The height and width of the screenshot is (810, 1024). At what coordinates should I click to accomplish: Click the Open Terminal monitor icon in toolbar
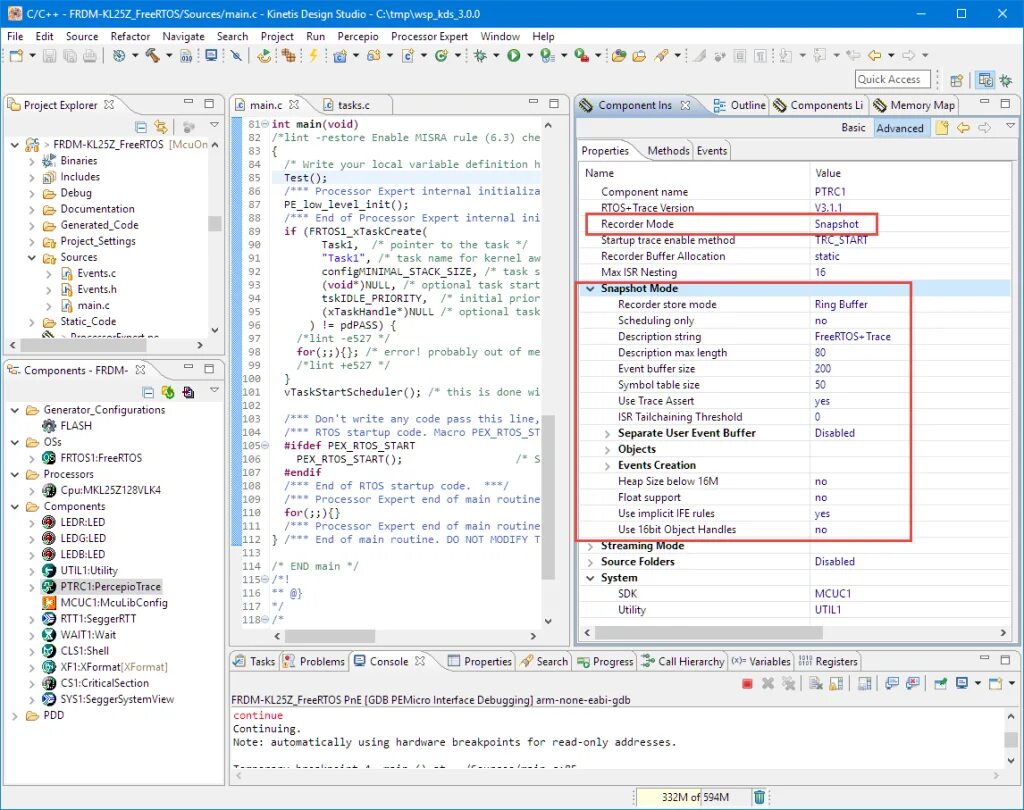pos(211,56)
